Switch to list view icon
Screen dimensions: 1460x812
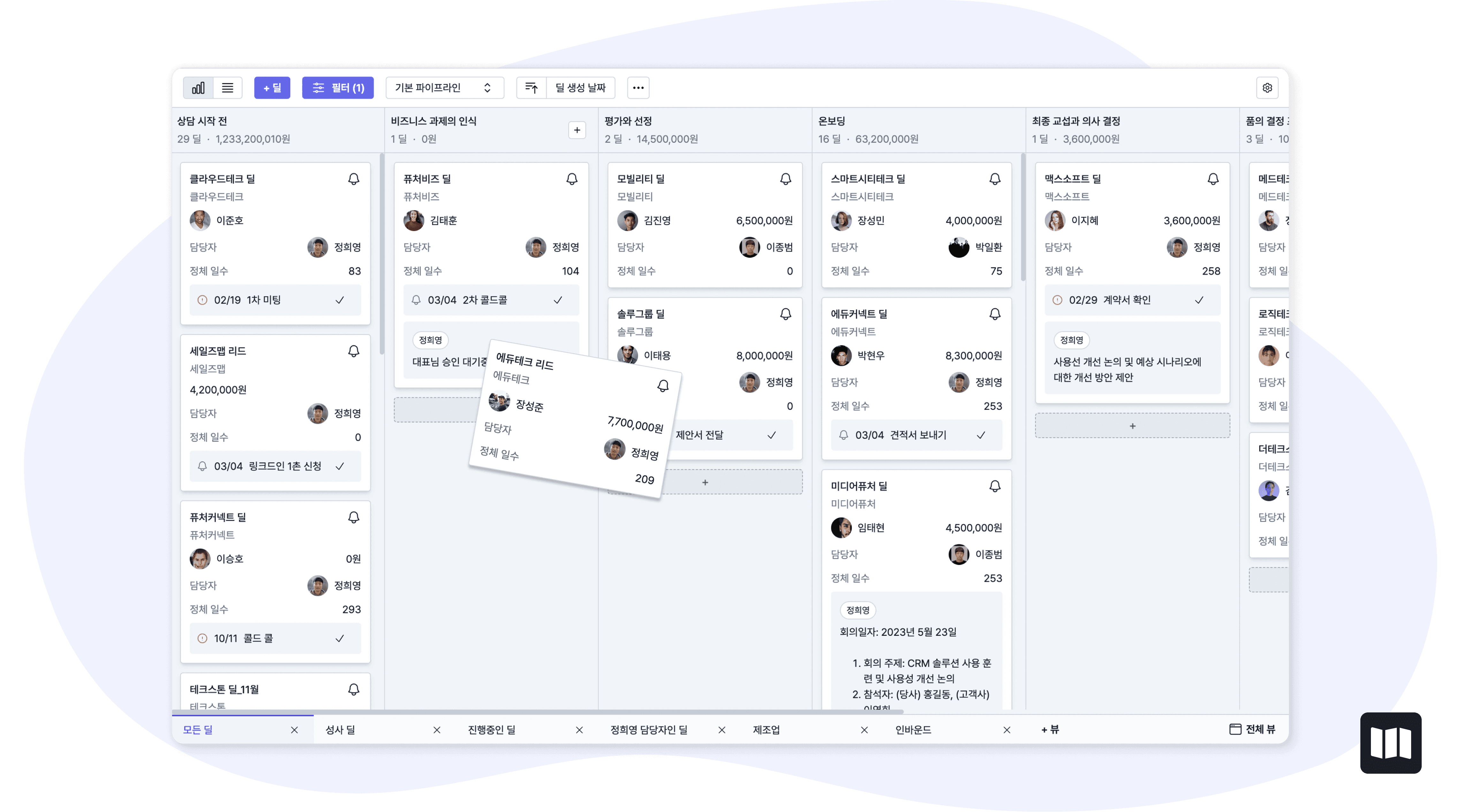(x=227, y=88)
